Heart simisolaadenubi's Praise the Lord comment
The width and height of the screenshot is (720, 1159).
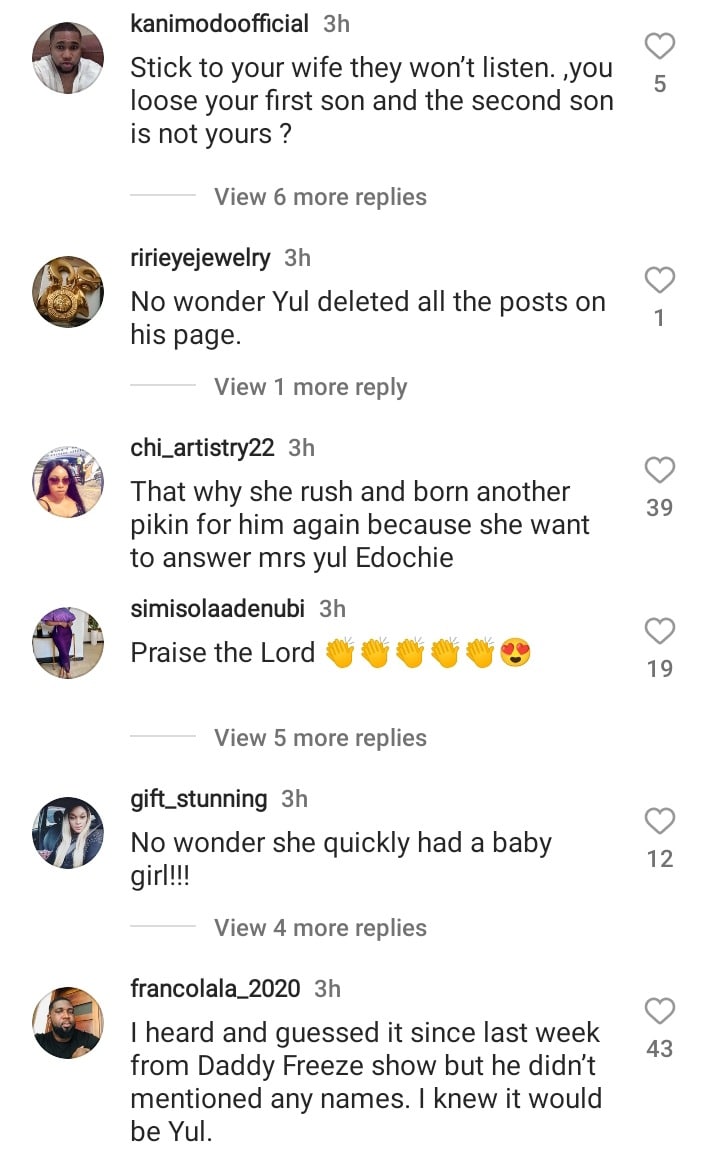pyautogui.click(x=659, y=631)
